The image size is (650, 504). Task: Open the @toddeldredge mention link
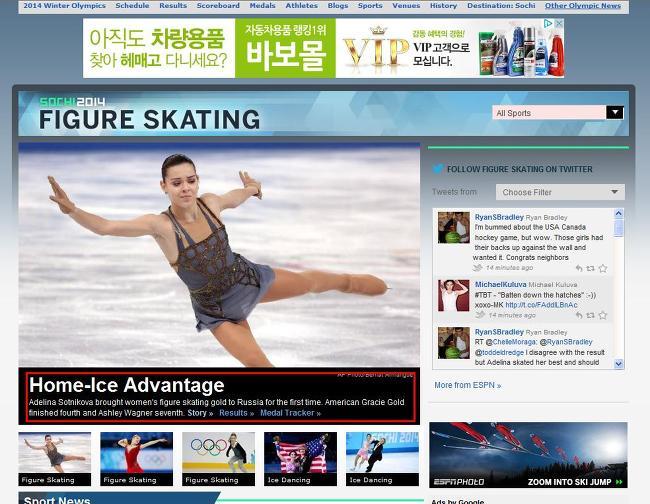499,352
